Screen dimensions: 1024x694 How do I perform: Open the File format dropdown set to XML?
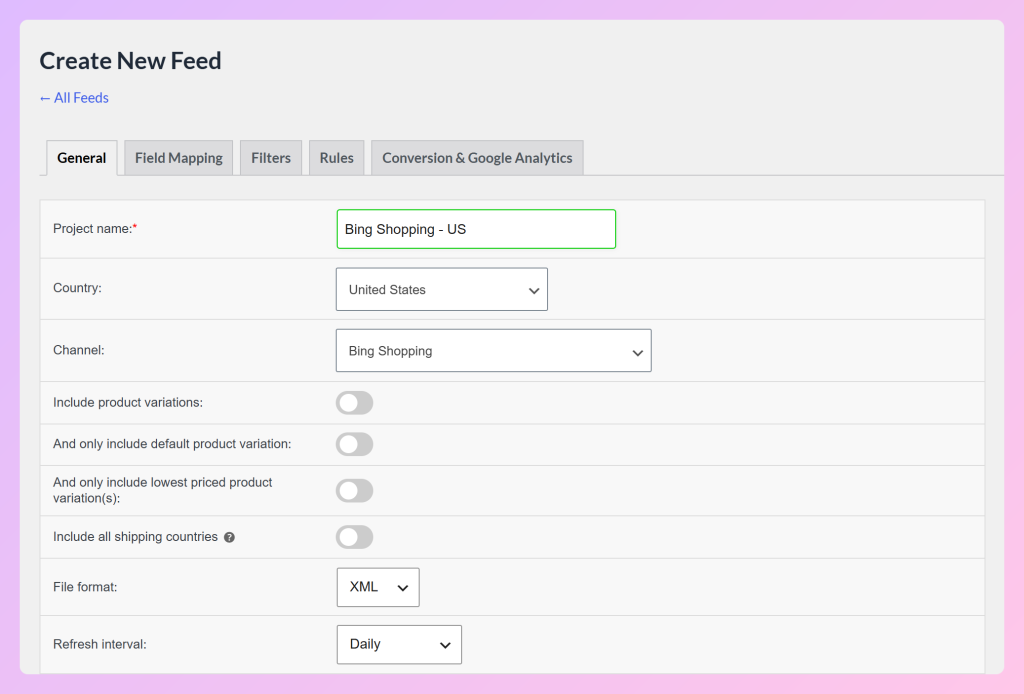point(378,587)
